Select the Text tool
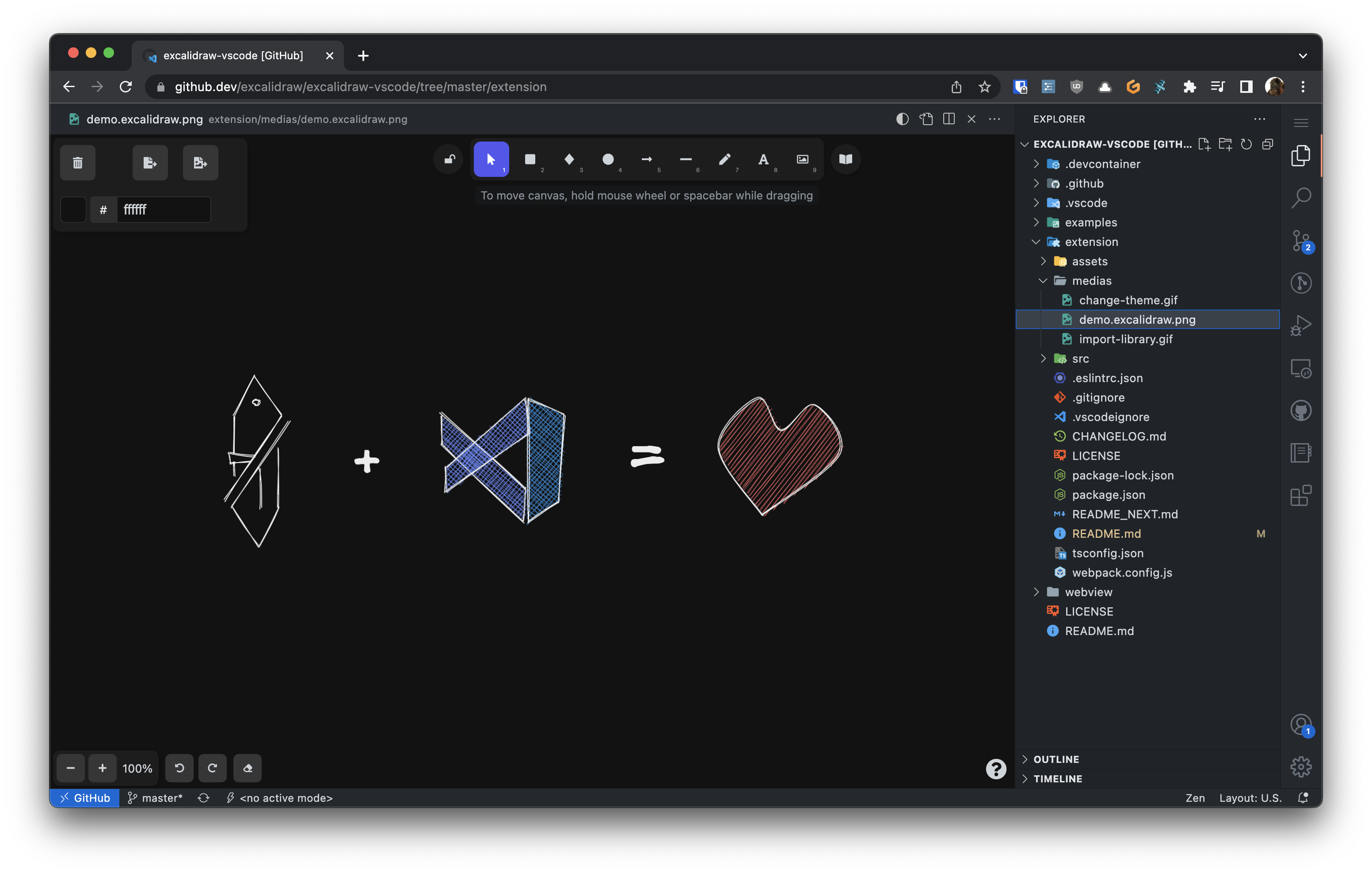 pyautogui.click(x=763, y=160)
